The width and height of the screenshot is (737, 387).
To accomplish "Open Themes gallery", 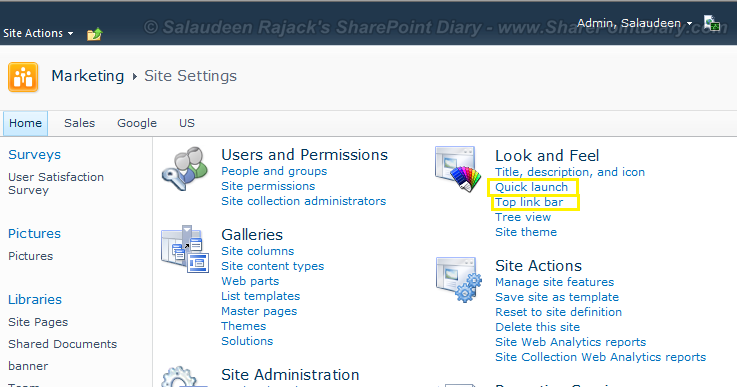I will pos(243,326).
